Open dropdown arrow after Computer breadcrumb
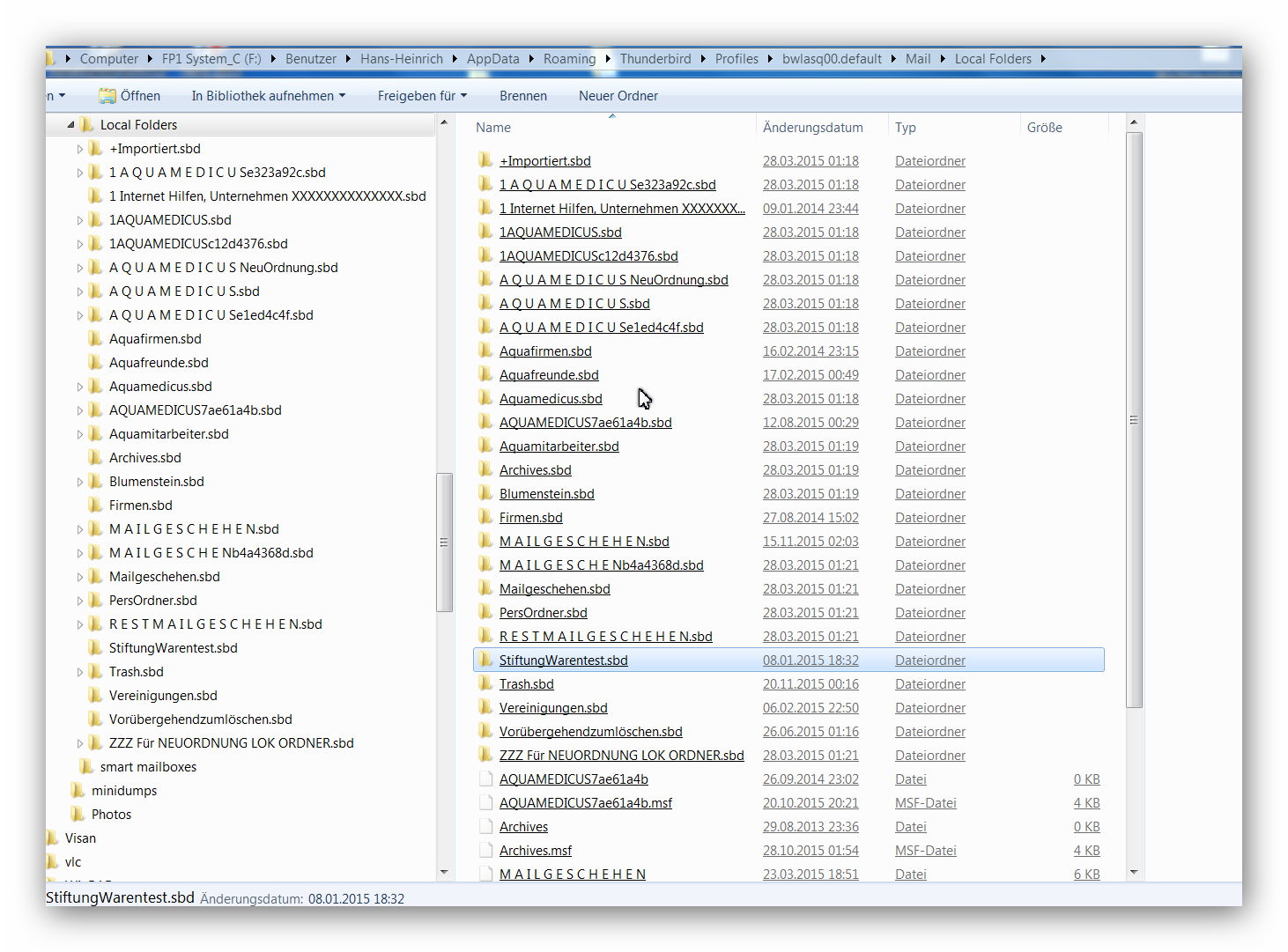This screenshot has width=1288, height=952. (x=150, y=58)
